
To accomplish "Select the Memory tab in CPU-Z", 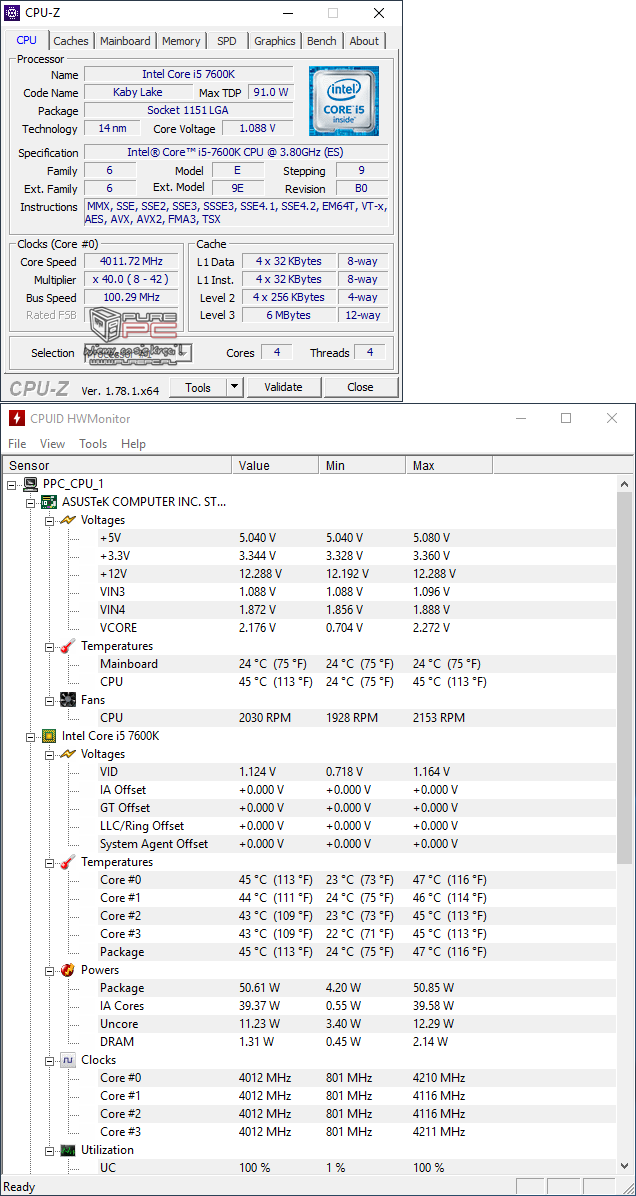I will click(x=181, y=41).
